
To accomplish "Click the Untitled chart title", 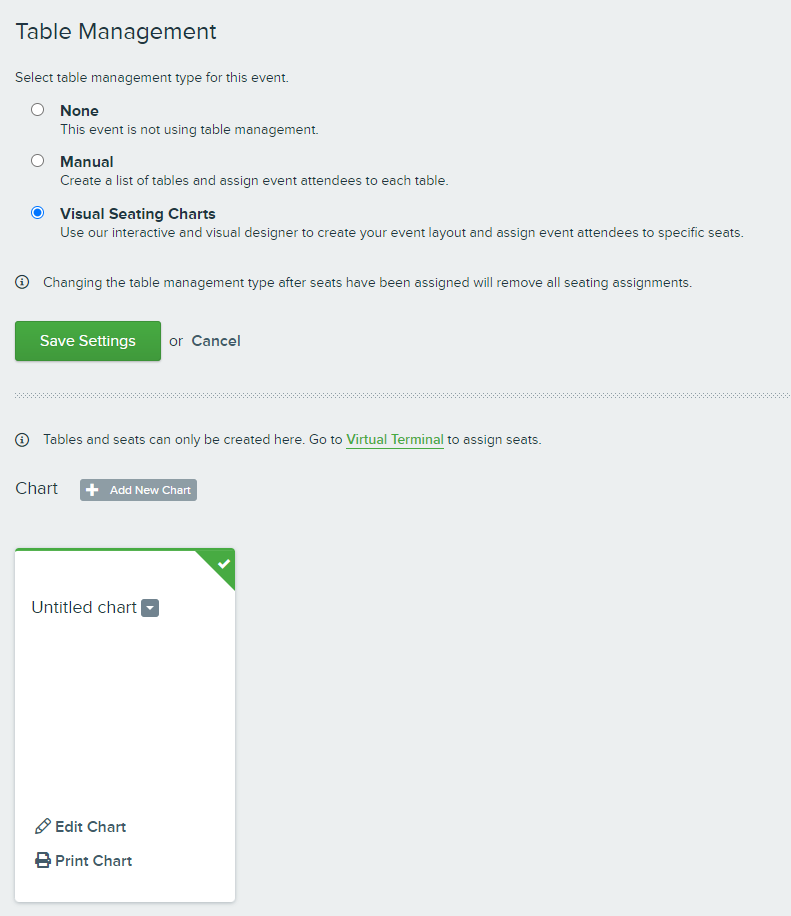I will pos(84,608).
